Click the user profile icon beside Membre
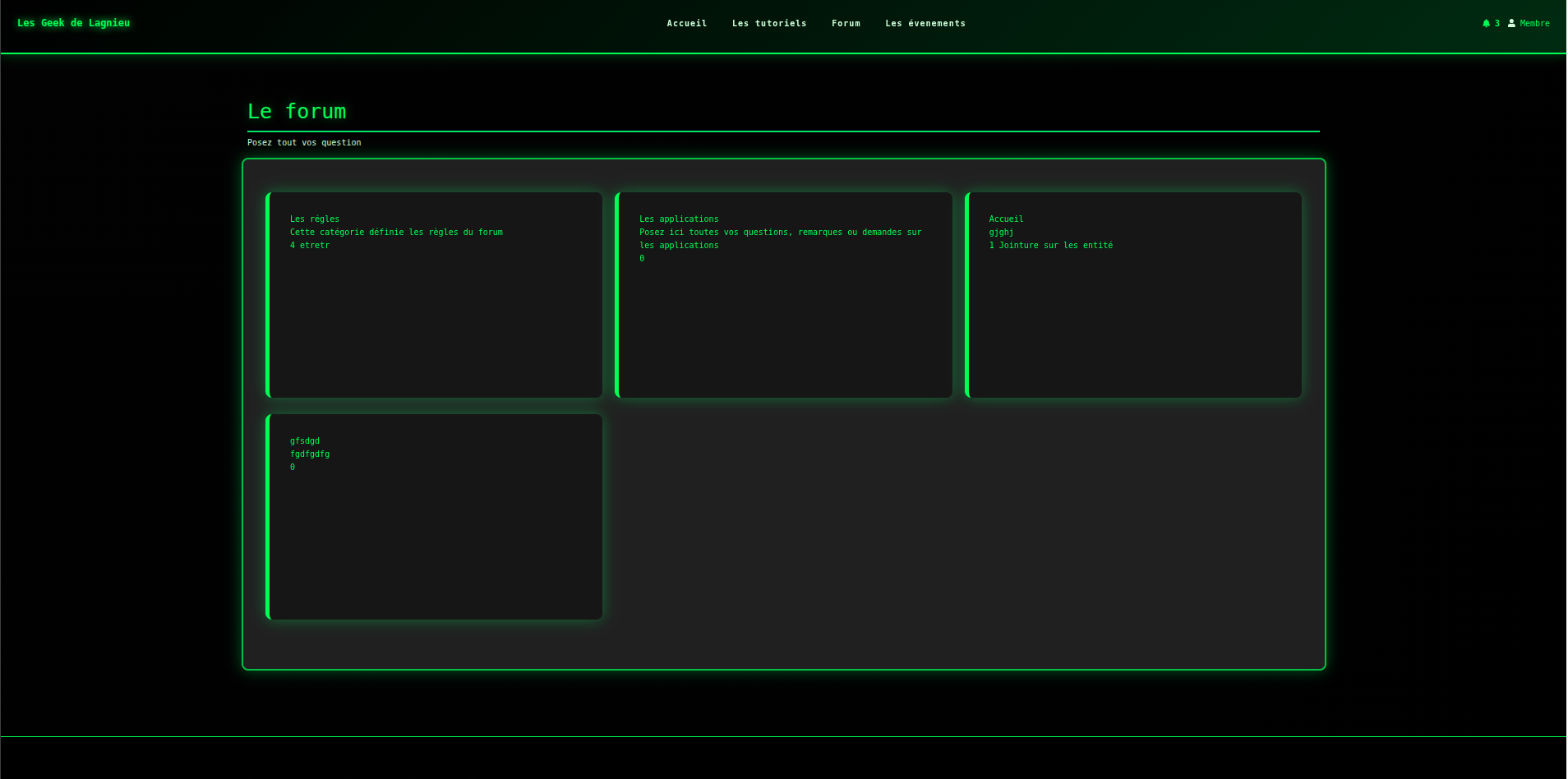1568x779 pixels. coord(1511,24)
